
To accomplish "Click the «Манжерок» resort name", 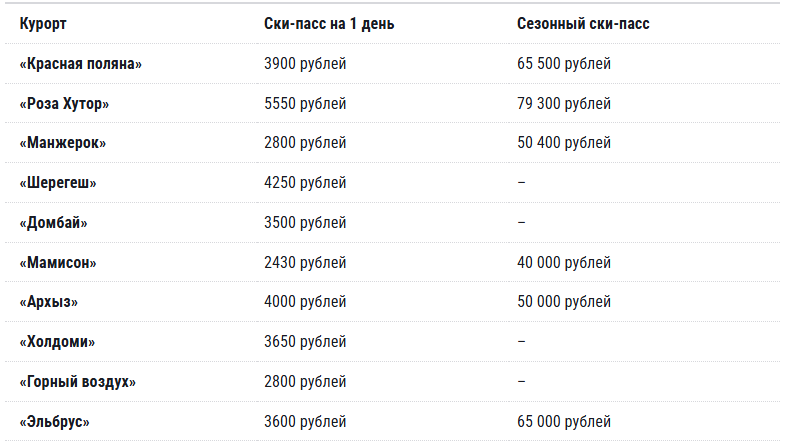I will 63,143.
